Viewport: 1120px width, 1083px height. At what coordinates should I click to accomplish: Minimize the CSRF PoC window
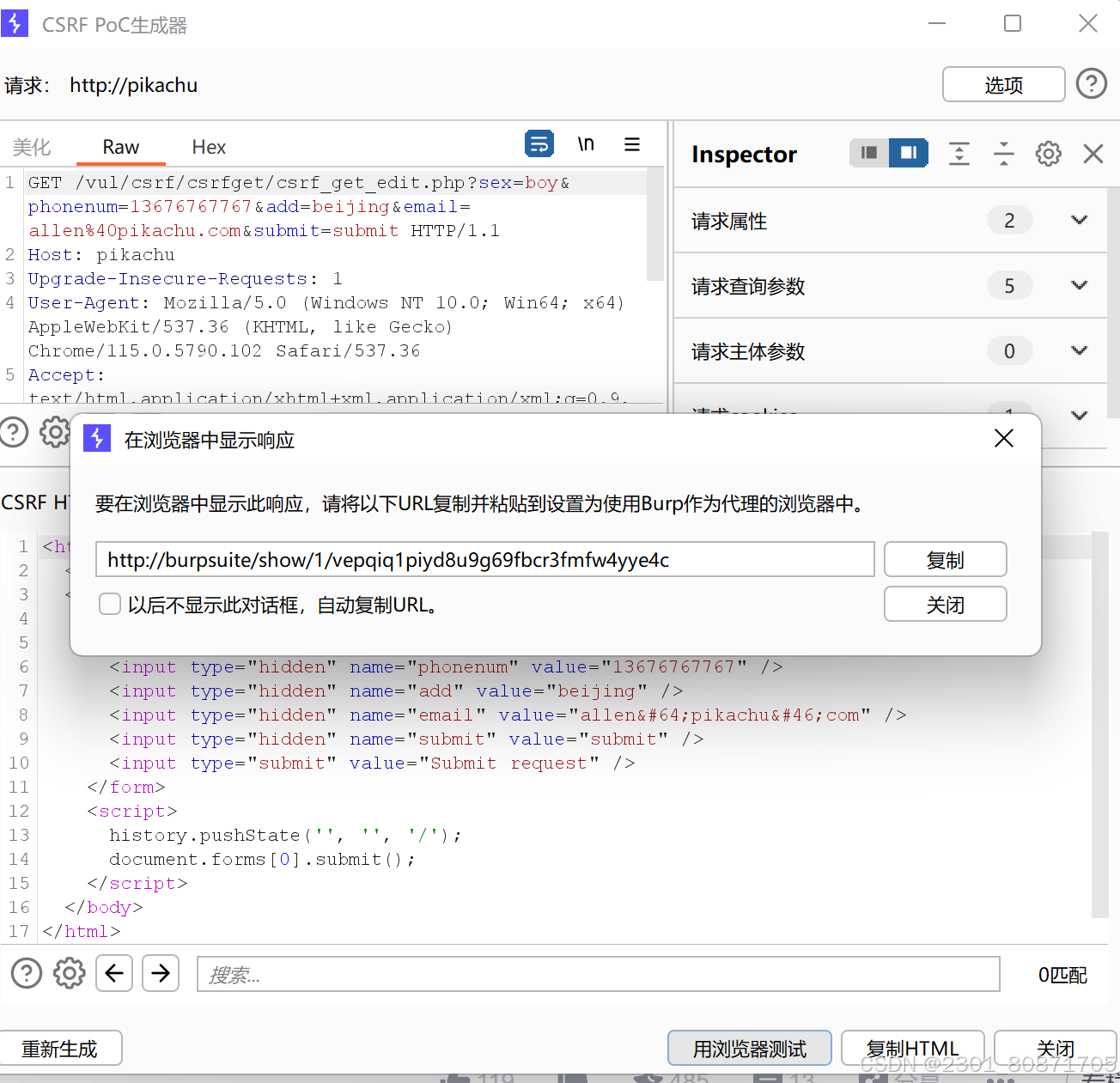pyautogui.click(x=937, y=23)
